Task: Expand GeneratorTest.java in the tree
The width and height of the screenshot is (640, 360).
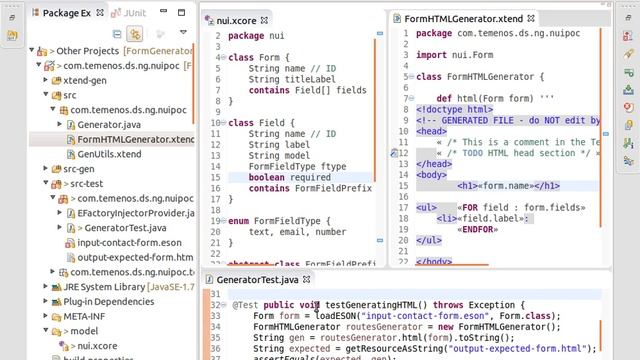Action: pyautogui.click(x=60, y=227)
